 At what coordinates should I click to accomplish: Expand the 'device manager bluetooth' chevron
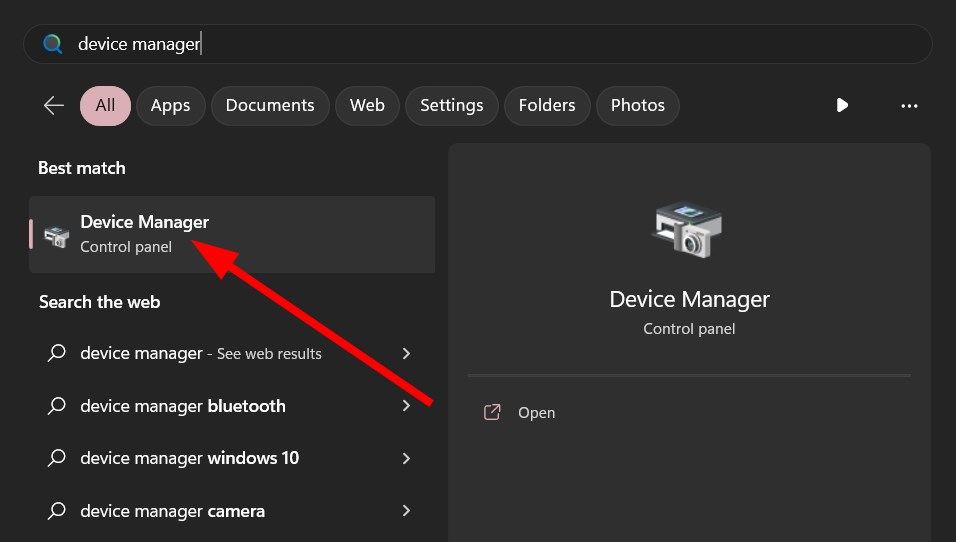tap(407, 406)
